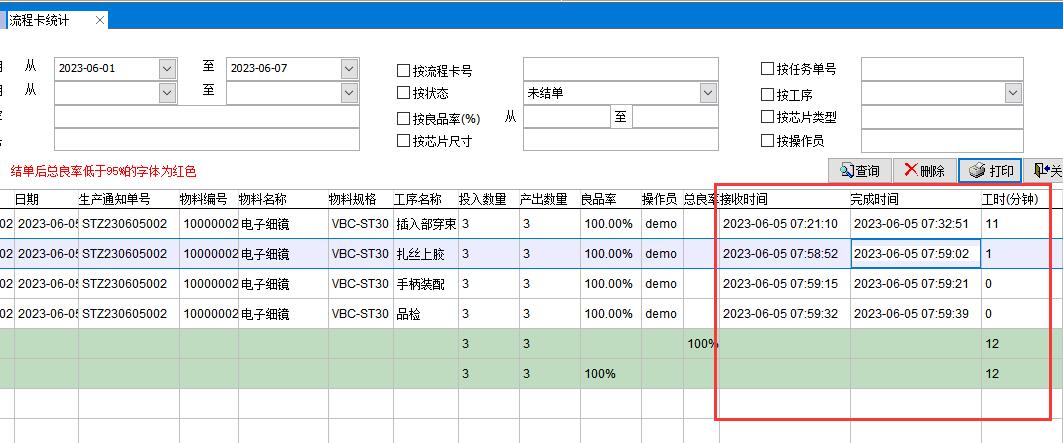
Task: Click the 流程卡号 text input field
Action: coord(620,68)
